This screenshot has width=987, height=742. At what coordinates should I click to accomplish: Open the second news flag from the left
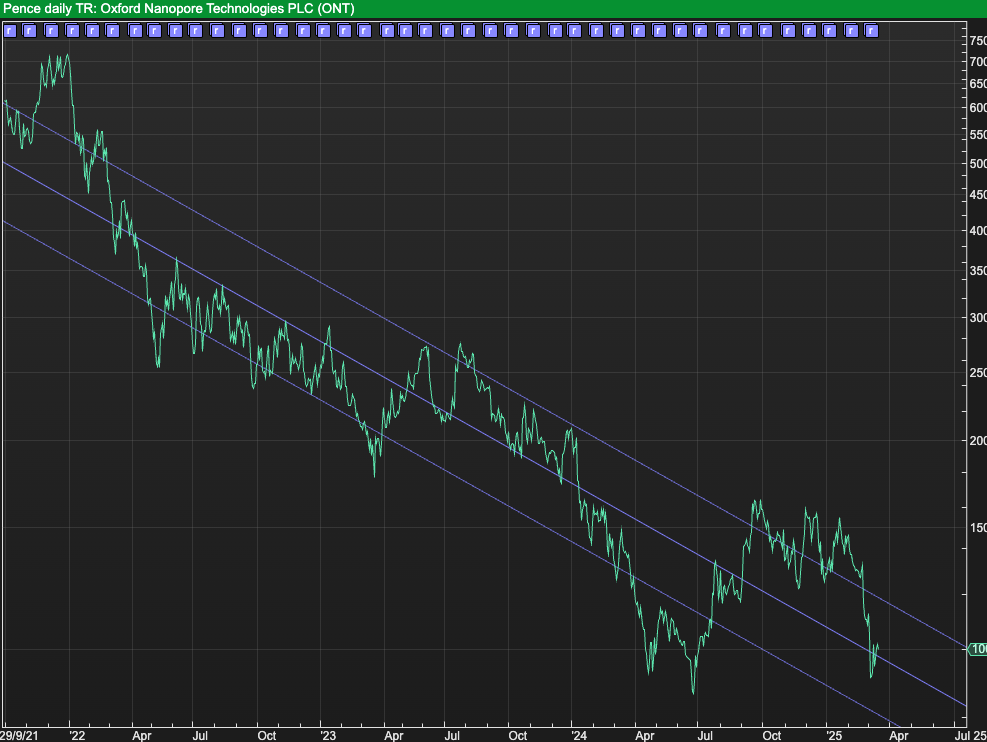30,31
